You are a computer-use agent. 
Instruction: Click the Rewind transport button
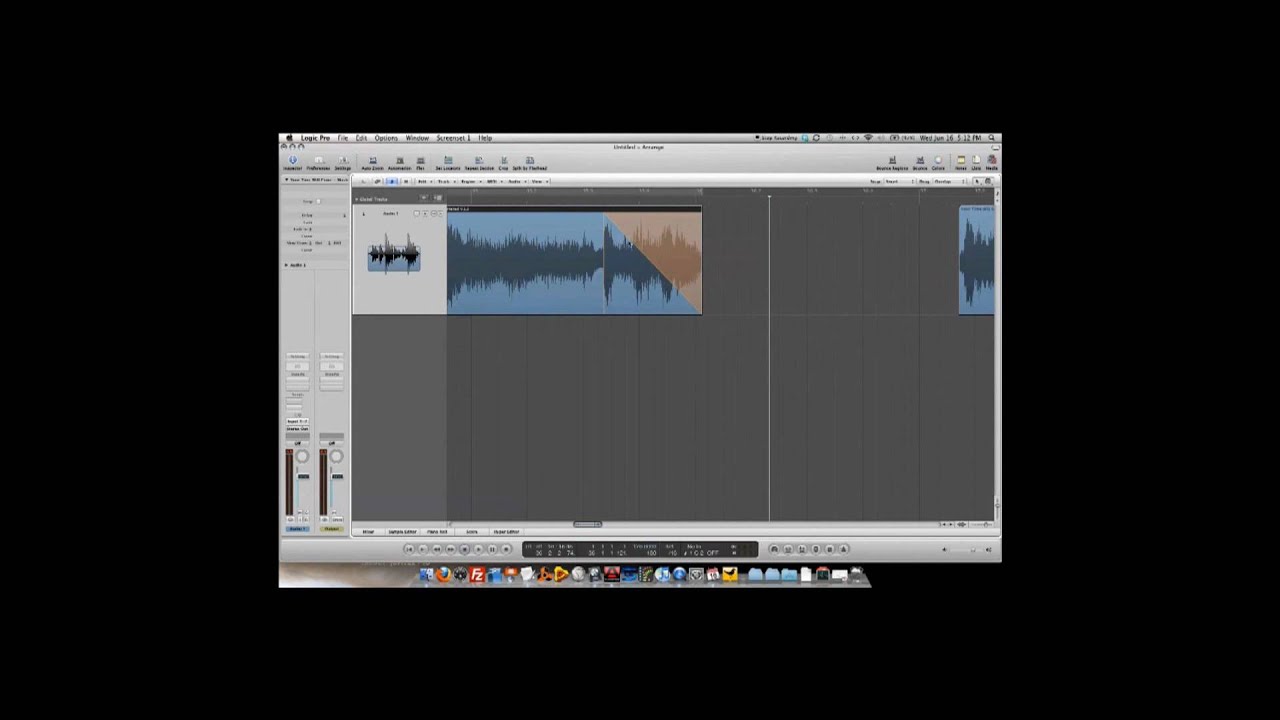(x=437, y=549)
